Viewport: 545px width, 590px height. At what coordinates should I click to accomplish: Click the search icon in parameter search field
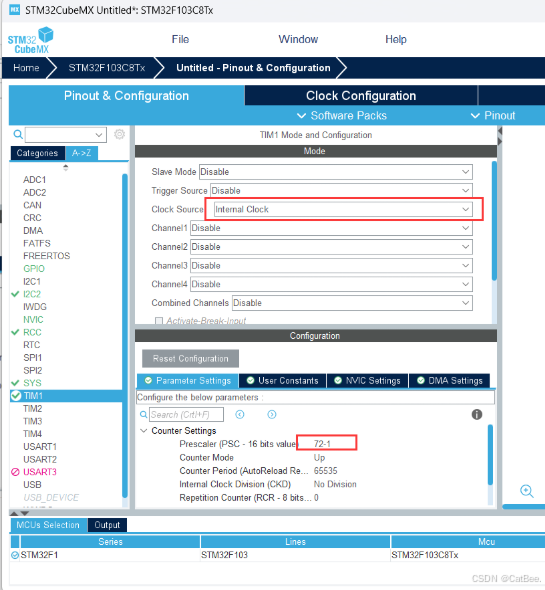tap(143, 414)
